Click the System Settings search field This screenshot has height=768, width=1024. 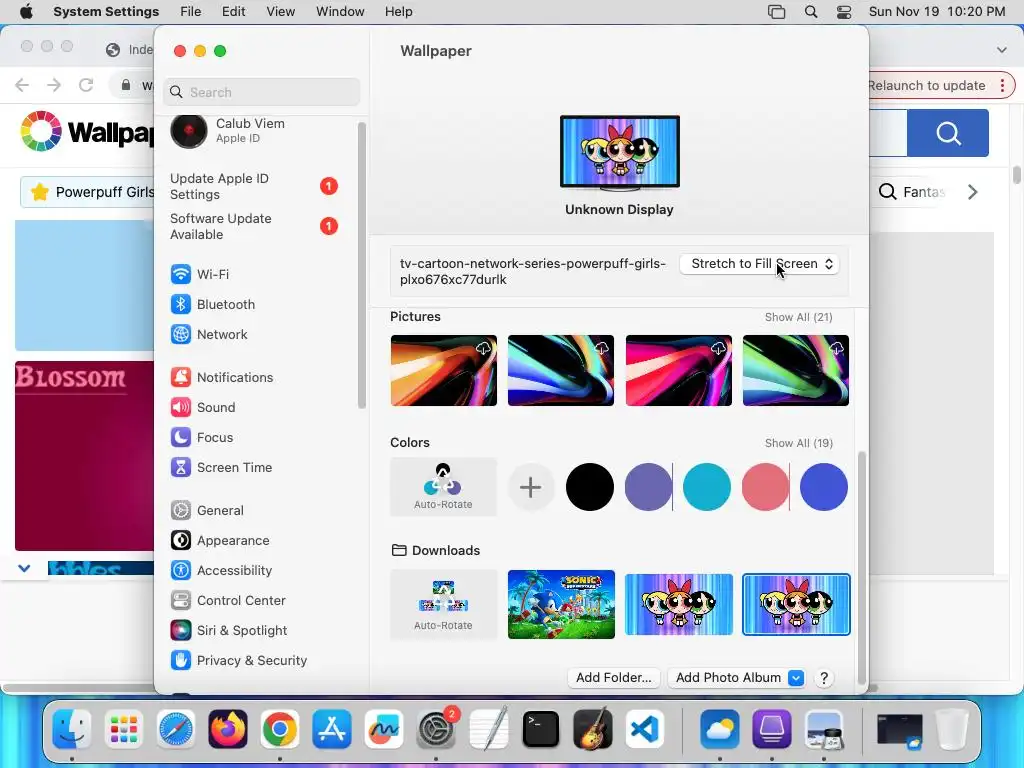coord(261,92)
